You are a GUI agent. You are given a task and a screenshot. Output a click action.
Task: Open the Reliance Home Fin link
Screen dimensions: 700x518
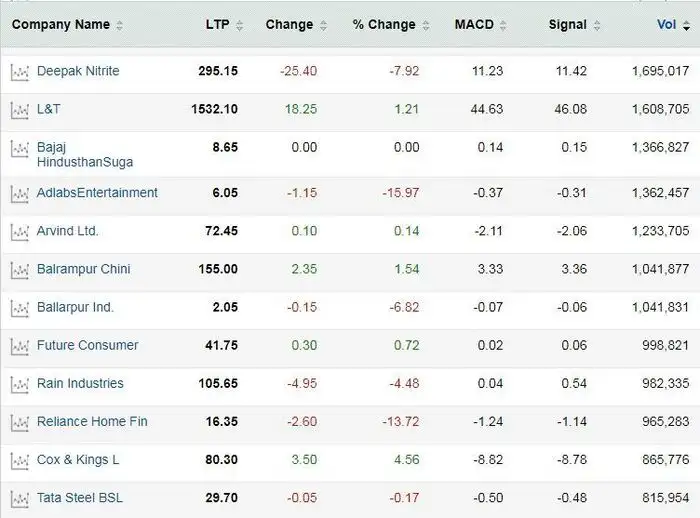(x=92, y=422)
